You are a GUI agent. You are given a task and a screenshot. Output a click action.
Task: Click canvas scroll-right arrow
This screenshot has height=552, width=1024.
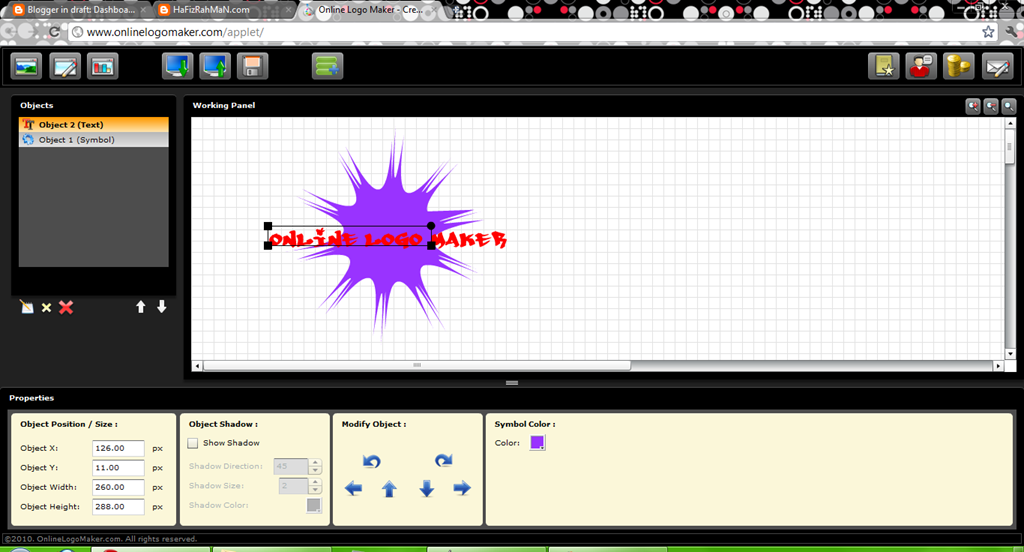[999, 366]
